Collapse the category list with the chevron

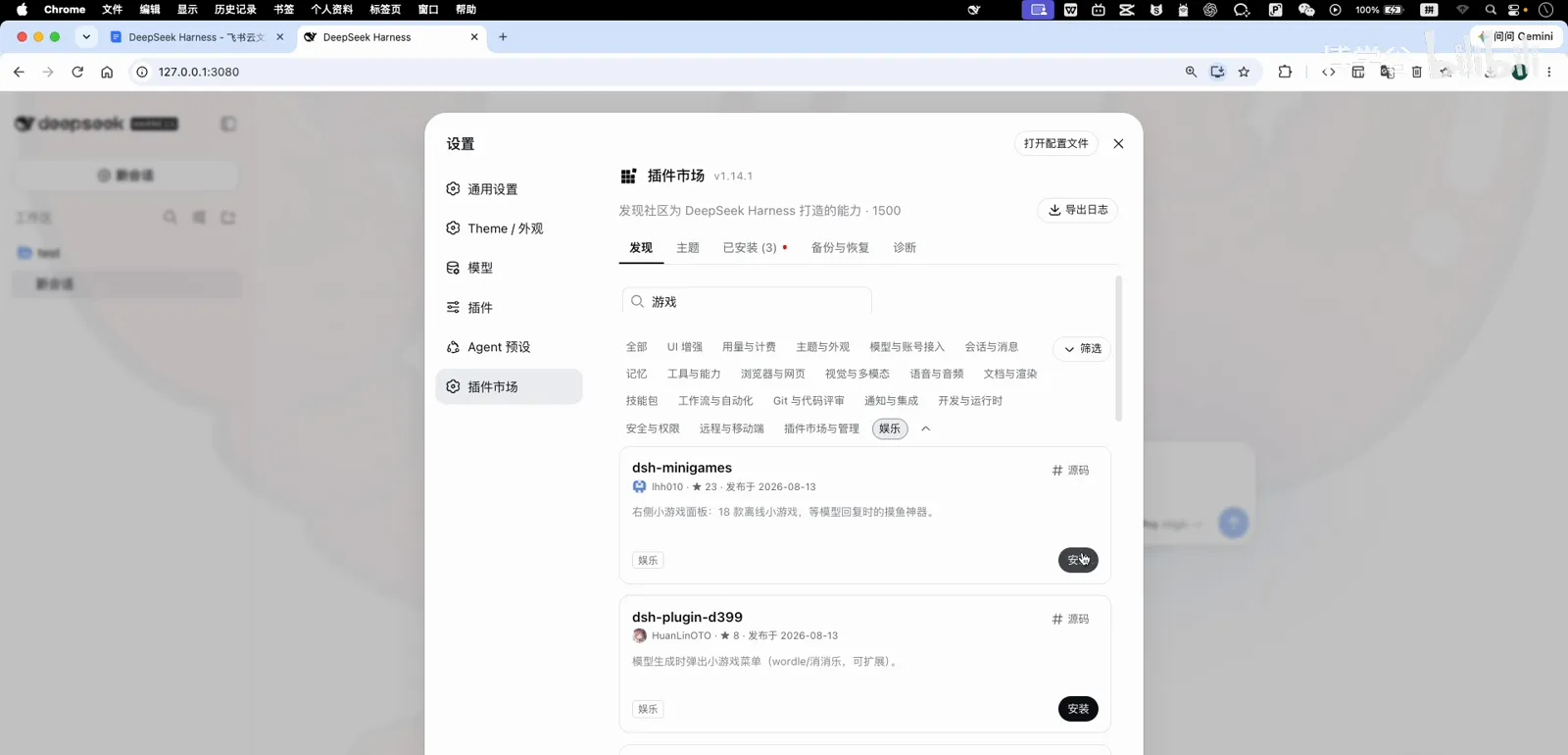click(926, 428)
